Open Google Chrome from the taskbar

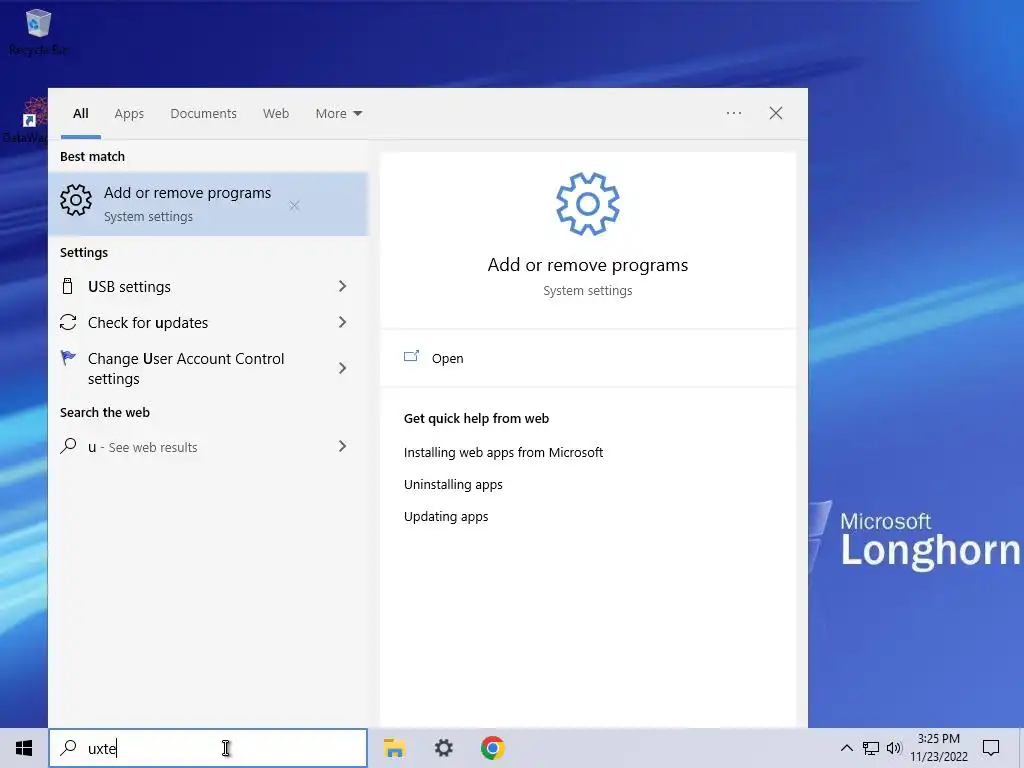coord(492,748)
